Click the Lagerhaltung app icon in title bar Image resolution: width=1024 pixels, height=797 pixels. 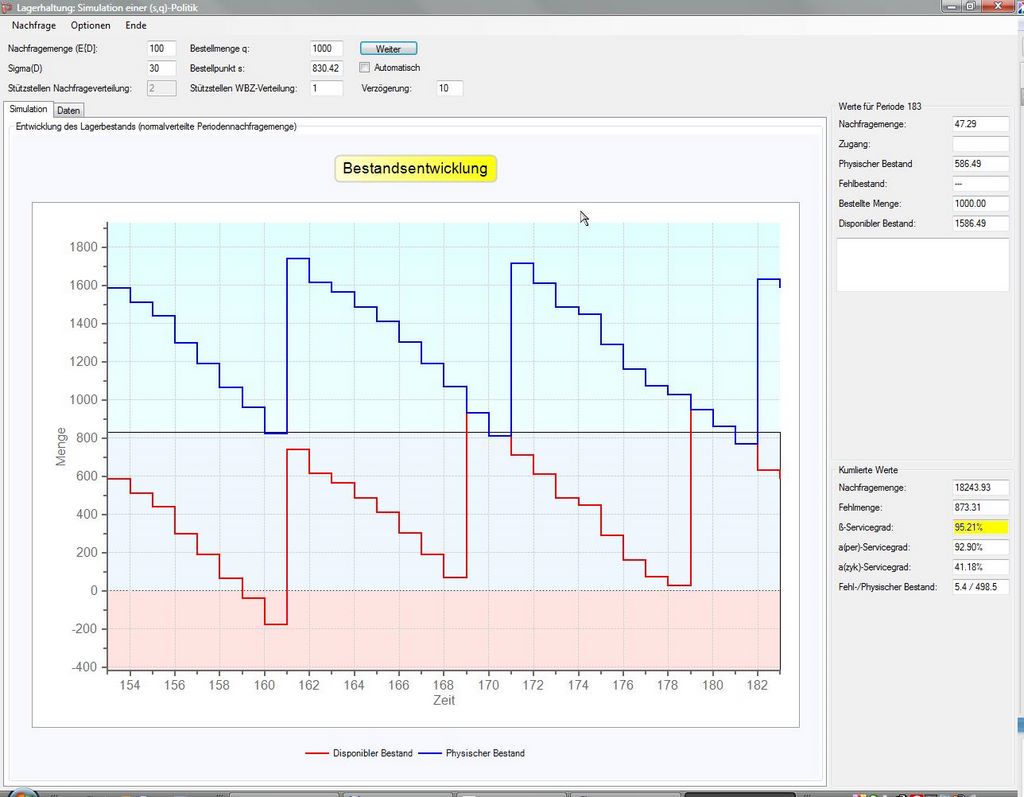click(x=8, y=7)
